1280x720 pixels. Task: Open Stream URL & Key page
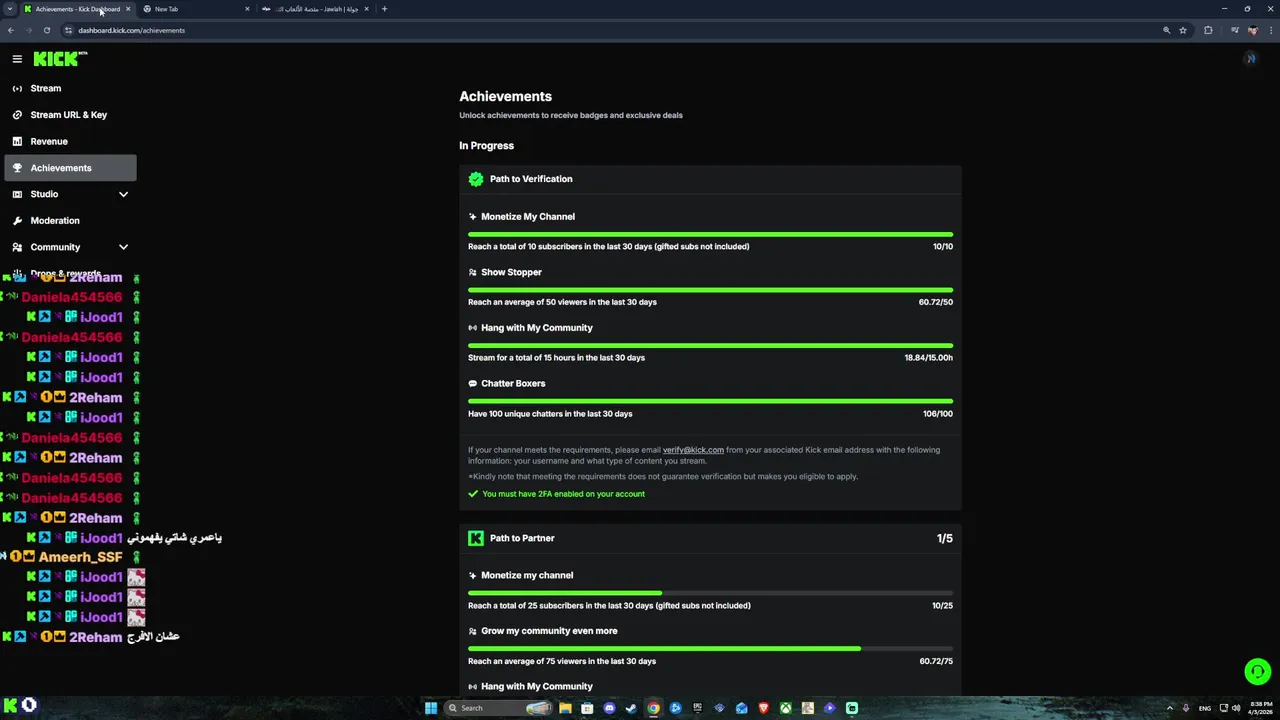[70, 115]
